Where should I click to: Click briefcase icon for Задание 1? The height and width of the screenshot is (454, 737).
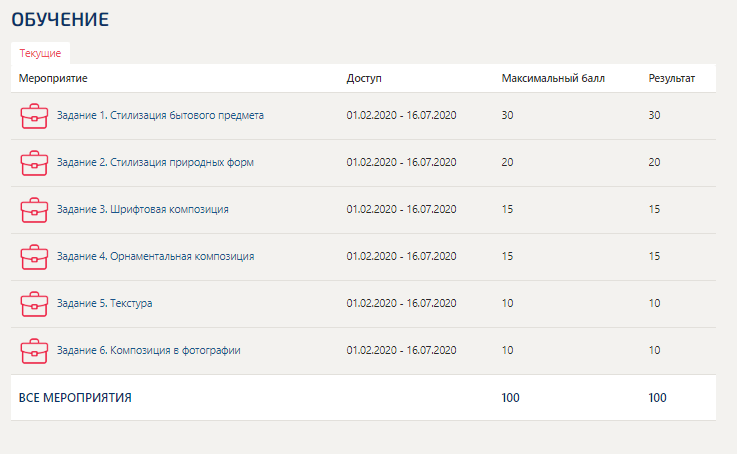(x=34, y=116)
